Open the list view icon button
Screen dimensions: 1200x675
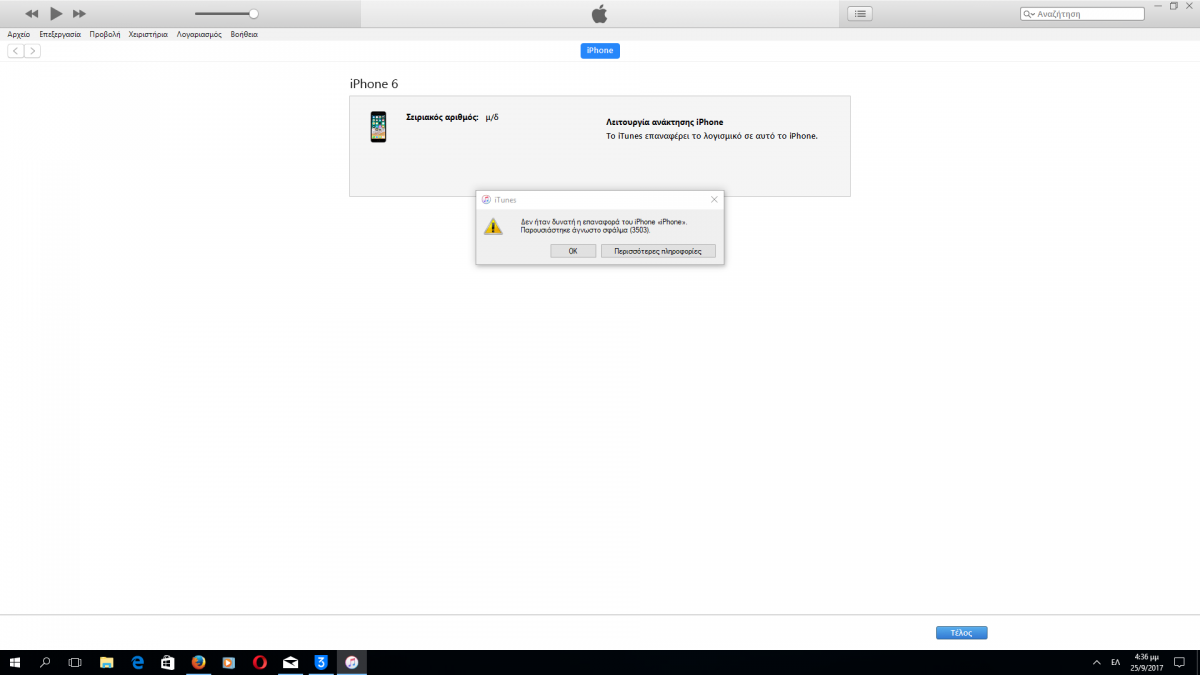click(860, 14)
